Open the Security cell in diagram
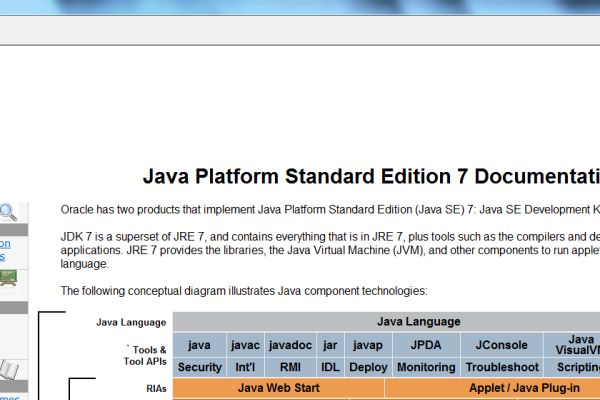The image size is (600, 400). click(199, 367)
